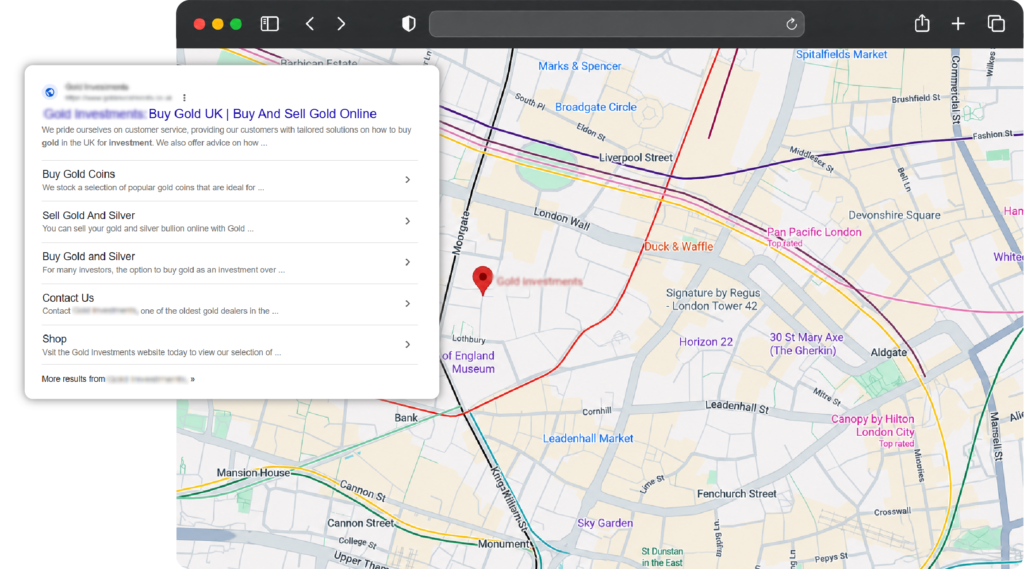The image size is (1024, 569).
Task: Click Monument station label
Action: coord(504,544)
